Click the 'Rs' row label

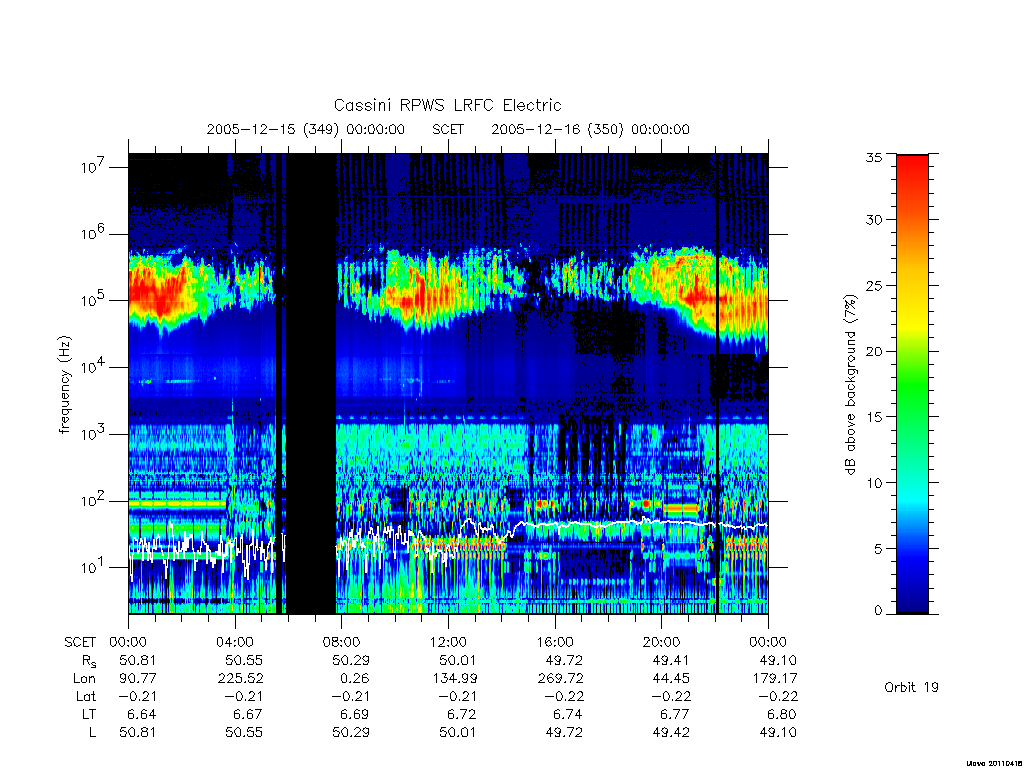[89, 661]
